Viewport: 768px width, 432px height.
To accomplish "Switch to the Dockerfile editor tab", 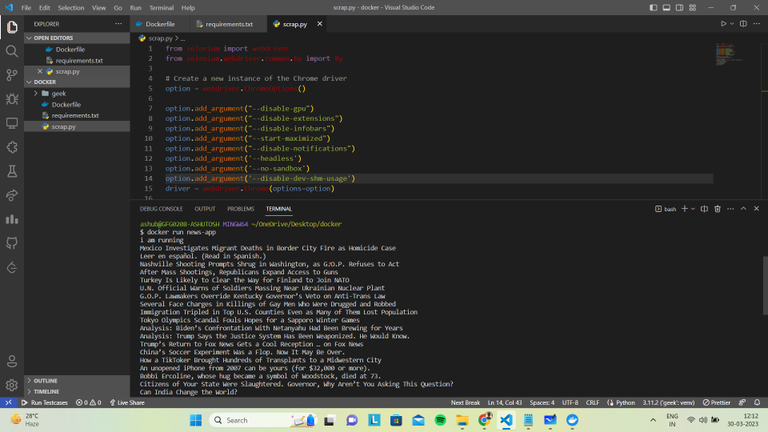I will point(159,23).
